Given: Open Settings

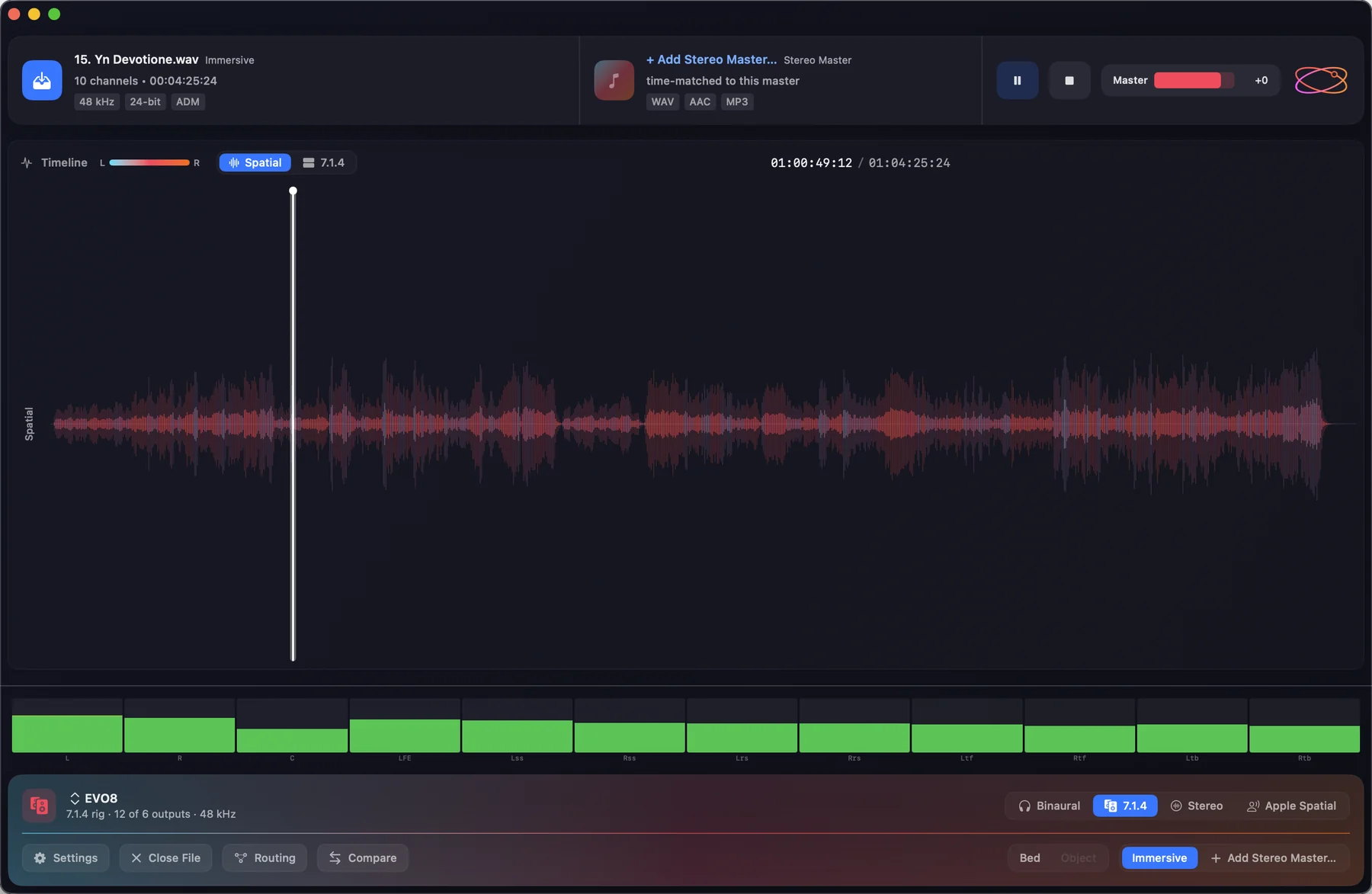Looking at the screenshot, I should pos(66,857).
